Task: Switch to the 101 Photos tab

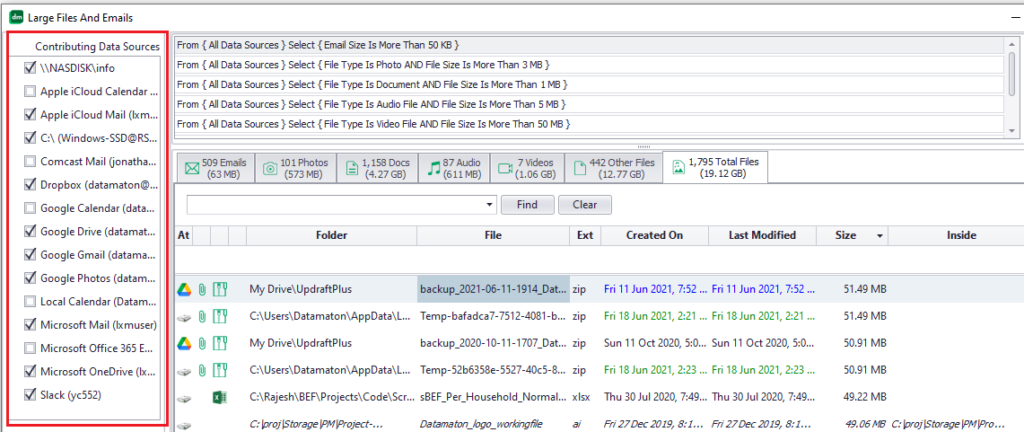Action: pos(295,168)
